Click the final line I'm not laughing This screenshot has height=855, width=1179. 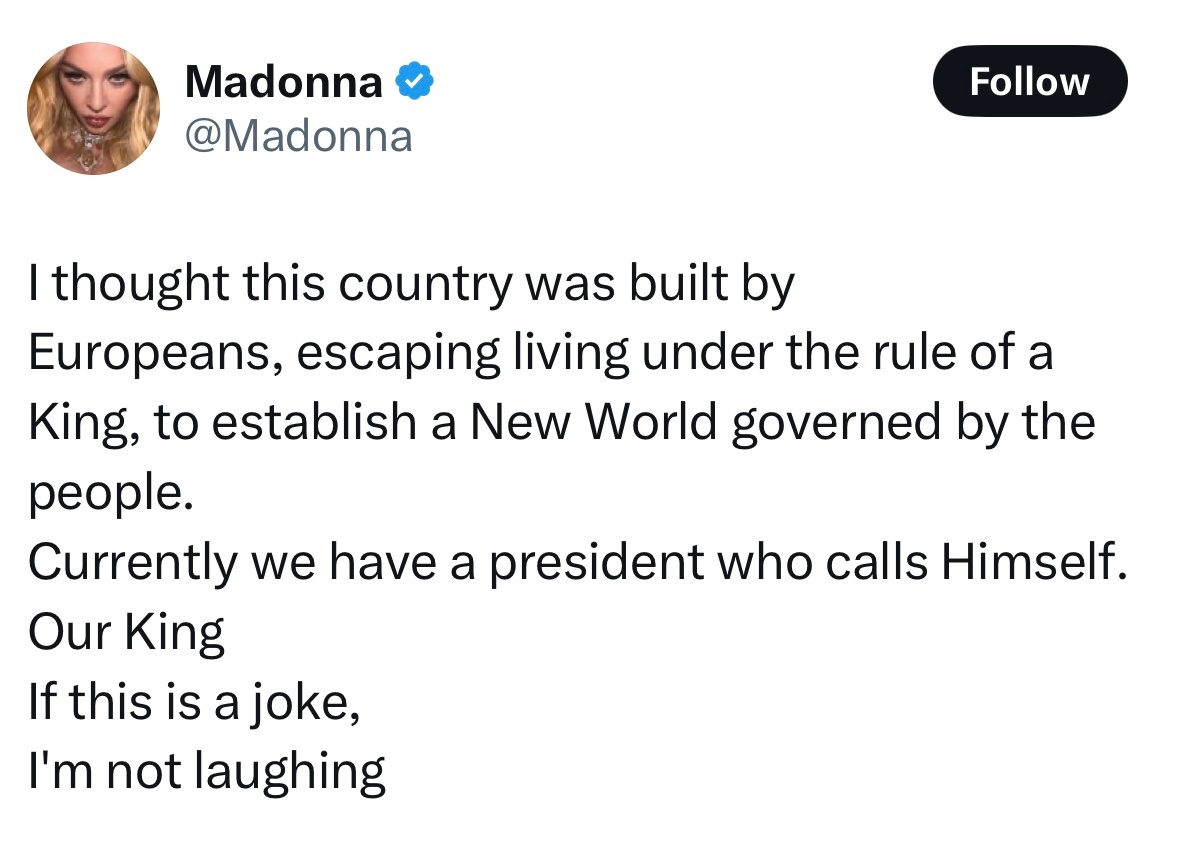click(207, 772)
